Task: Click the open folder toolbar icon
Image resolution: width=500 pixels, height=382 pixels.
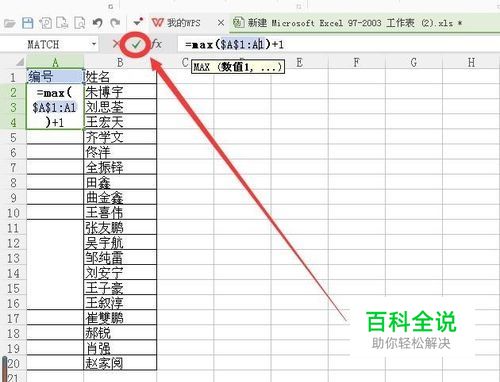Action: point(10,23)
